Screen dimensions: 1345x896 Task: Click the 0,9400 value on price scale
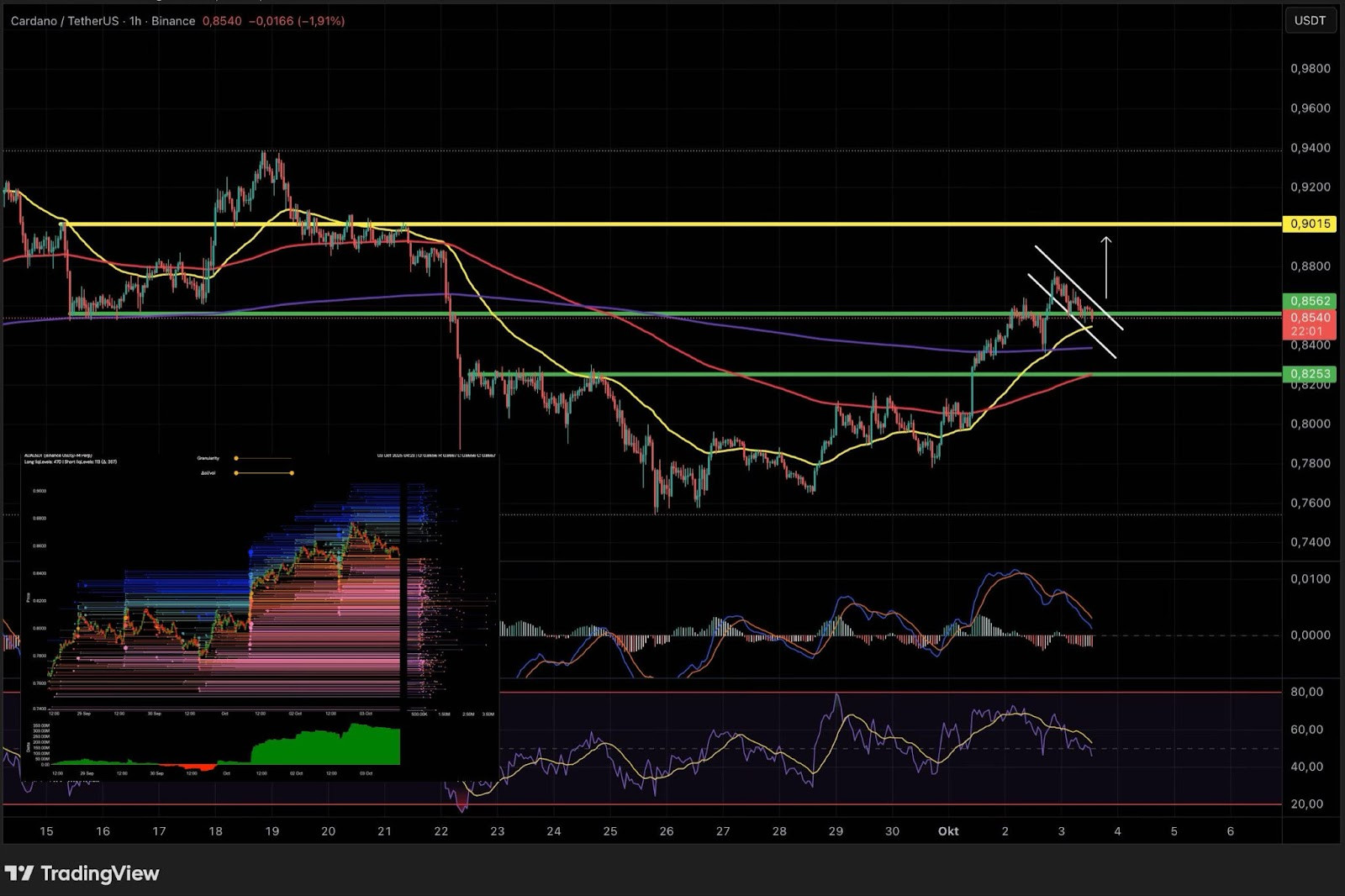point(1310,148)
